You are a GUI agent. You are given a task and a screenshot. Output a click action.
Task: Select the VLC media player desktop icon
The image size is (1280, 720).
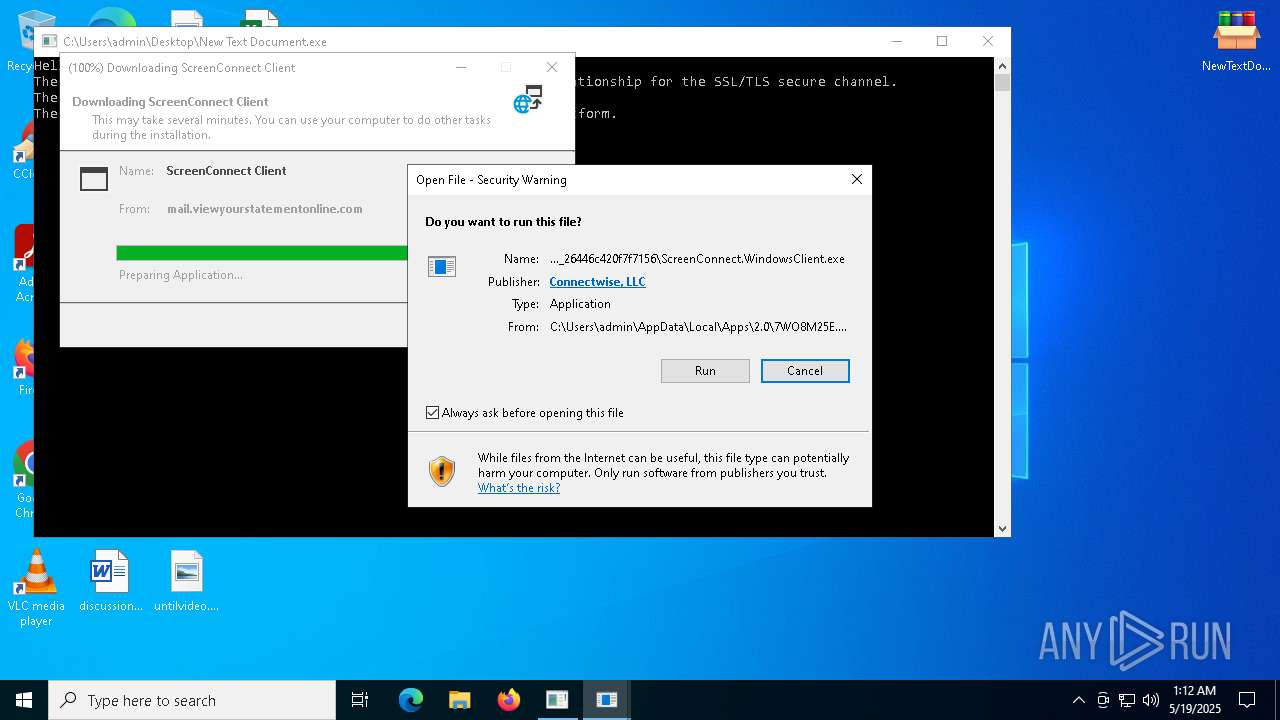(36, 589)
